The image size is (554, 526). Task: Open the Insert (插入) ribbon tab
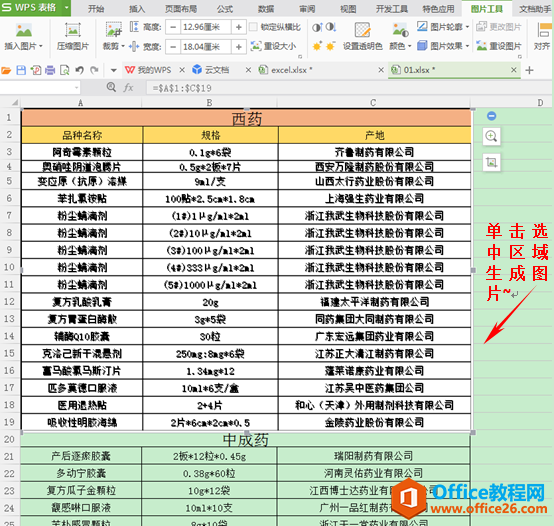click(x=137, y=9)
